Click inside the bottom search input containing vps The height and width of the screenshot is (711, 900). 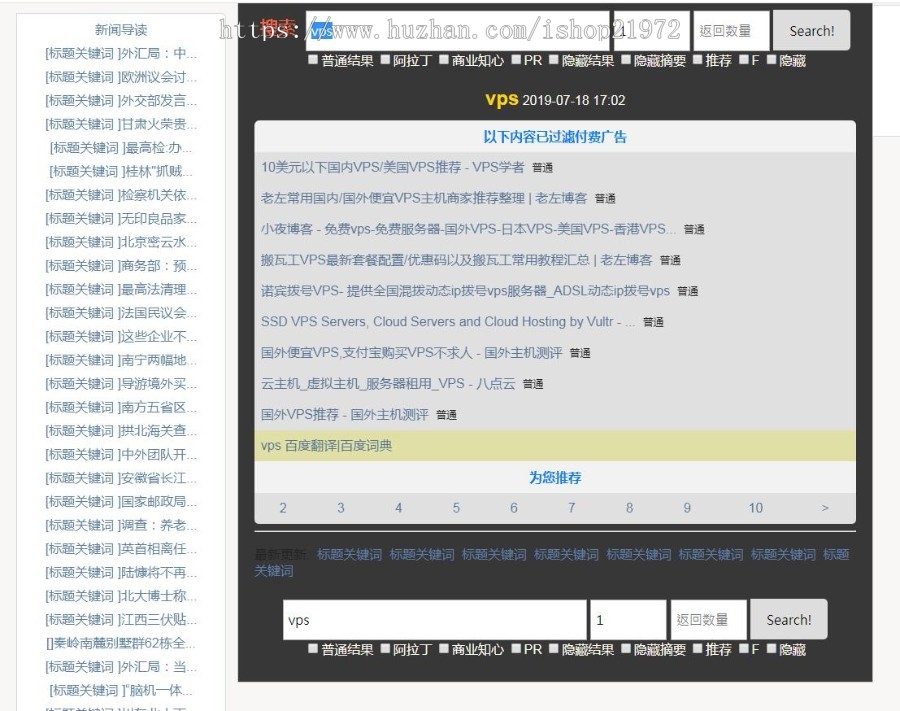pos(430,620)
